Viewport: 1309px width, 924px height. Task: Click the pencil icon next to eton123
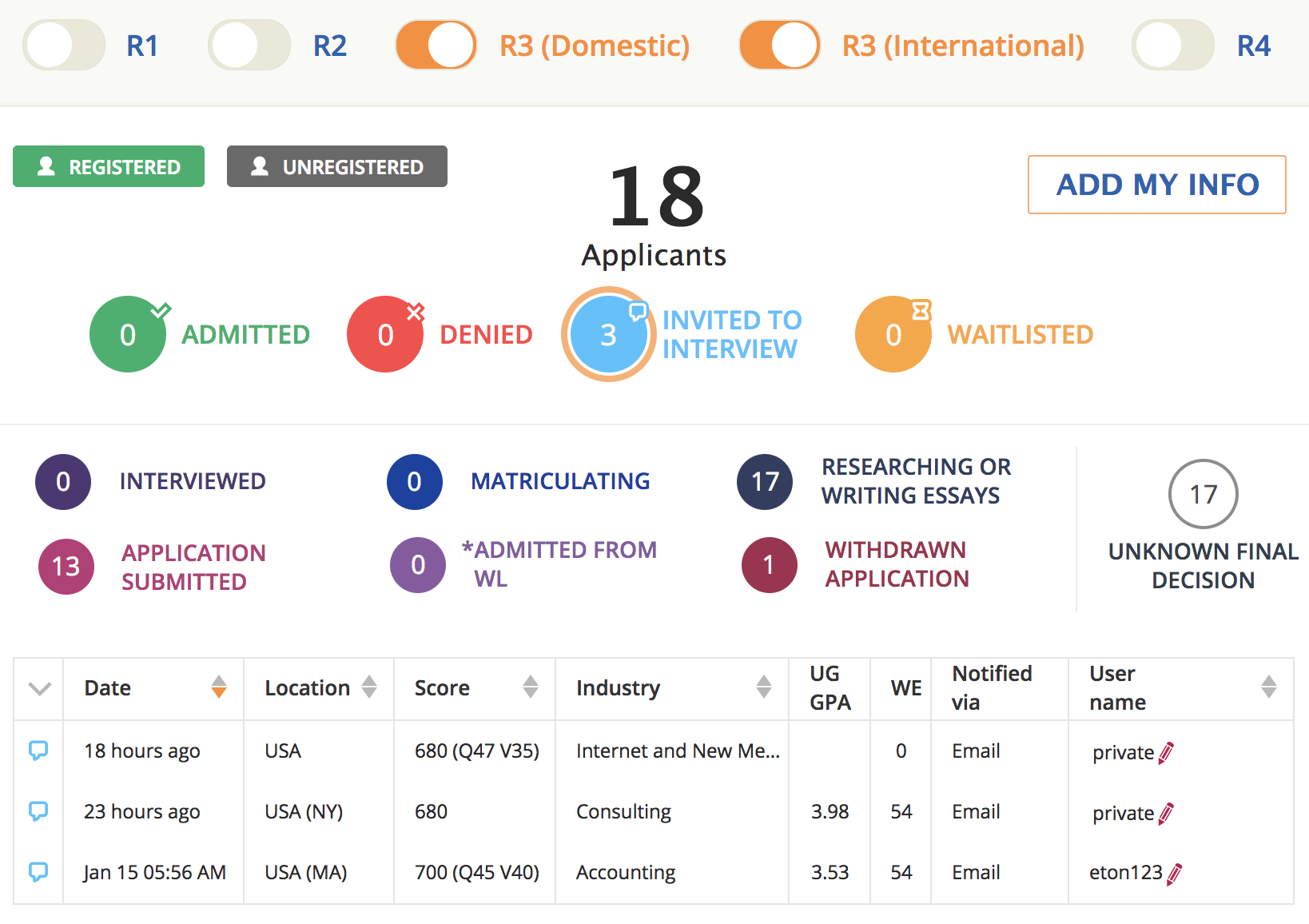tap(1174, 874)
